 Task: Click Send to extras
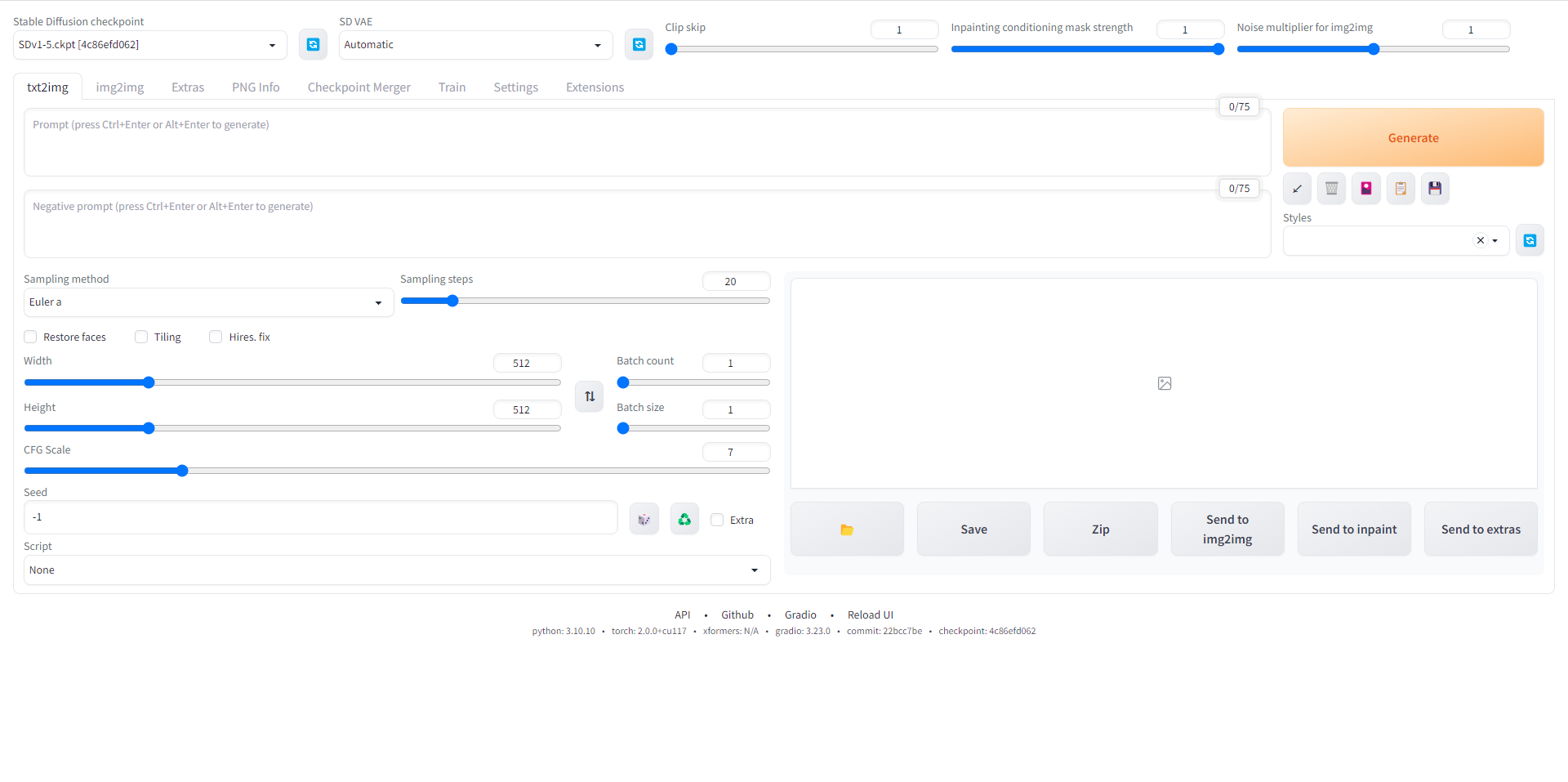click(1481, 530)
